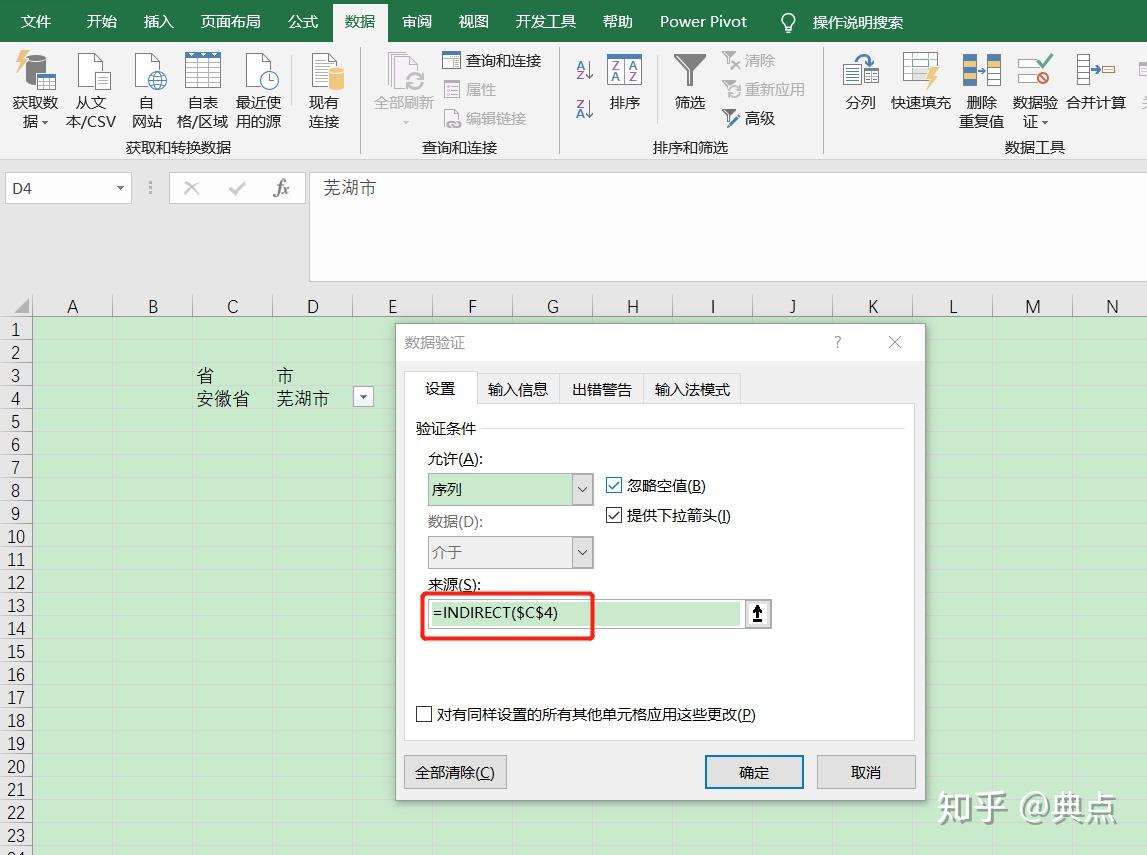This screenshot has height=855, width=1147.
Task: Open Recent Sources (最近使用的源)
Action: click(x=258, y=91)
